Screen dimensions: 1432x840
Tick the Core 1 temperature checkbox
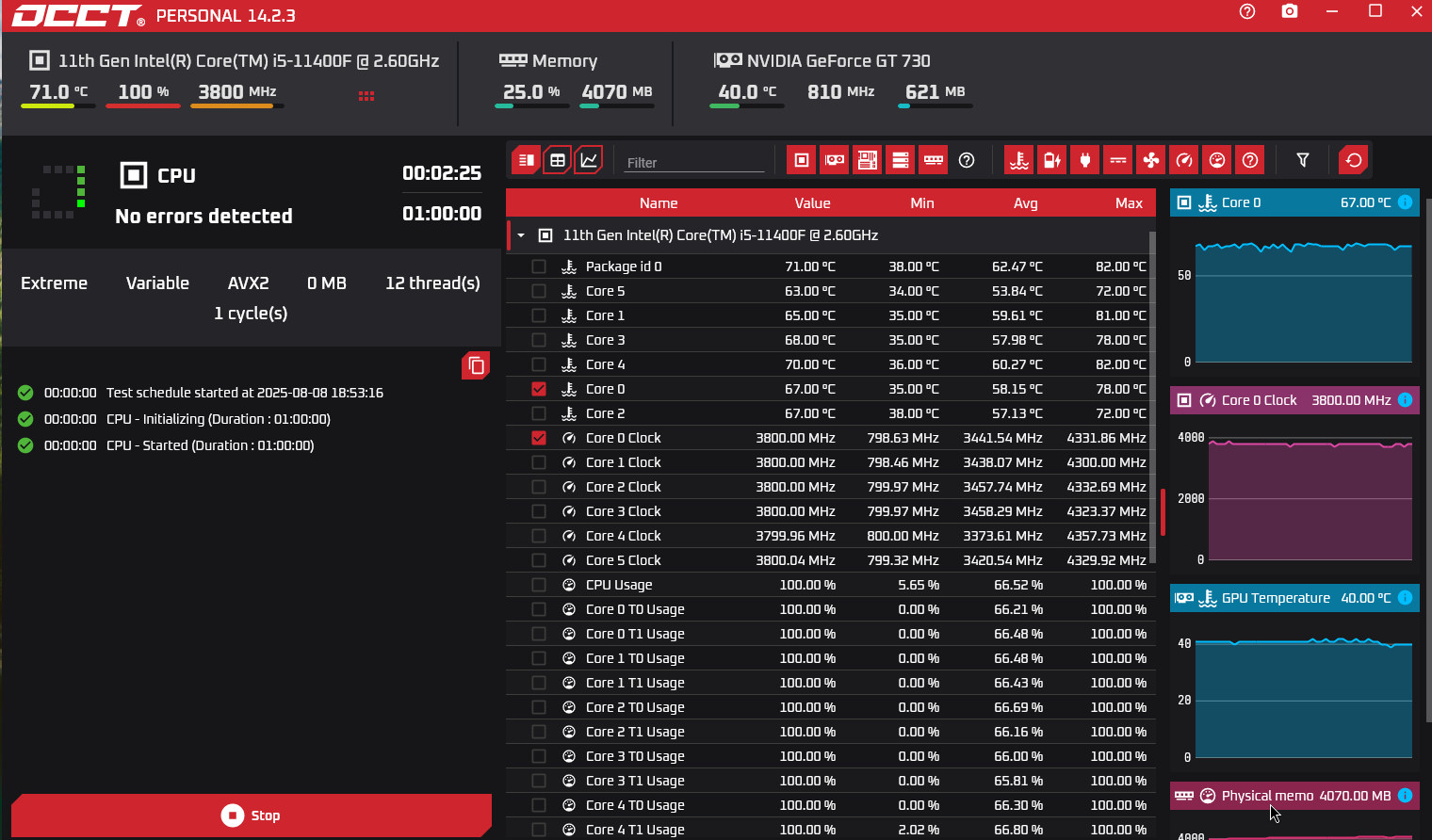tap(539, 315)
